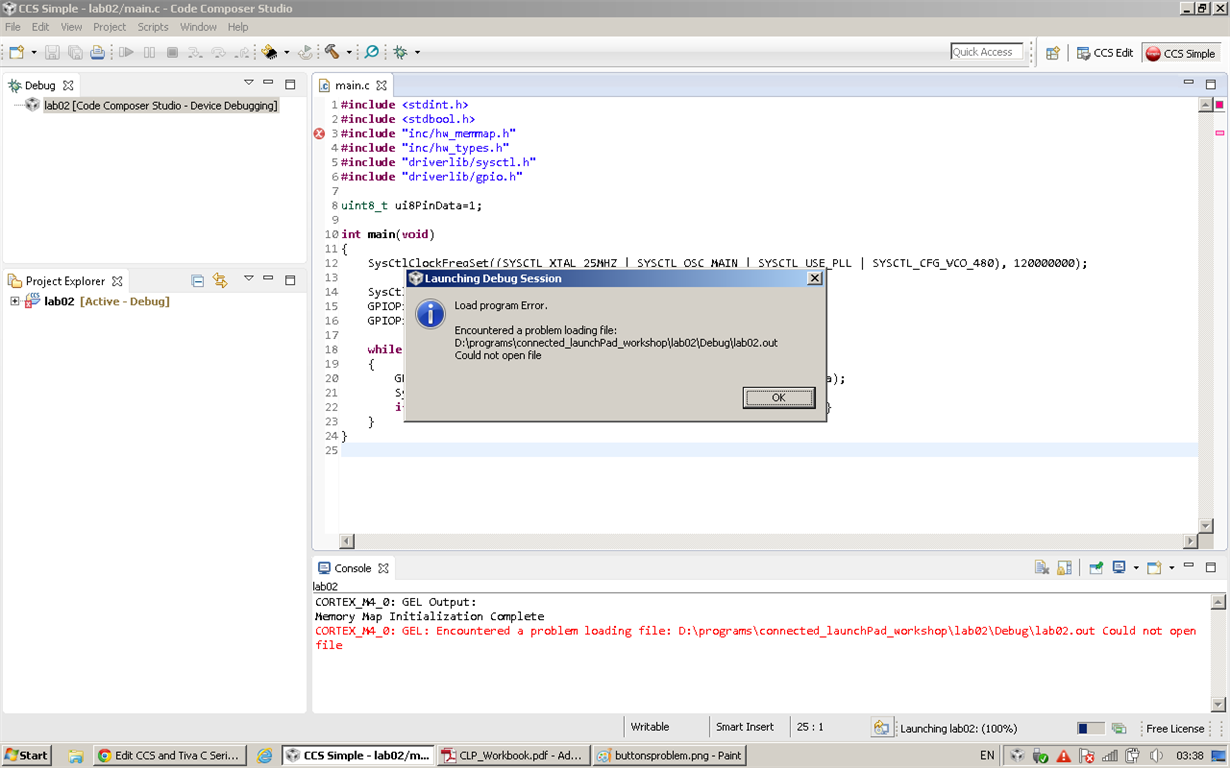This screenshot has height=768, width=1230.
Task: Open the Load program dropdown arrow
Action: tap(286, 52)
